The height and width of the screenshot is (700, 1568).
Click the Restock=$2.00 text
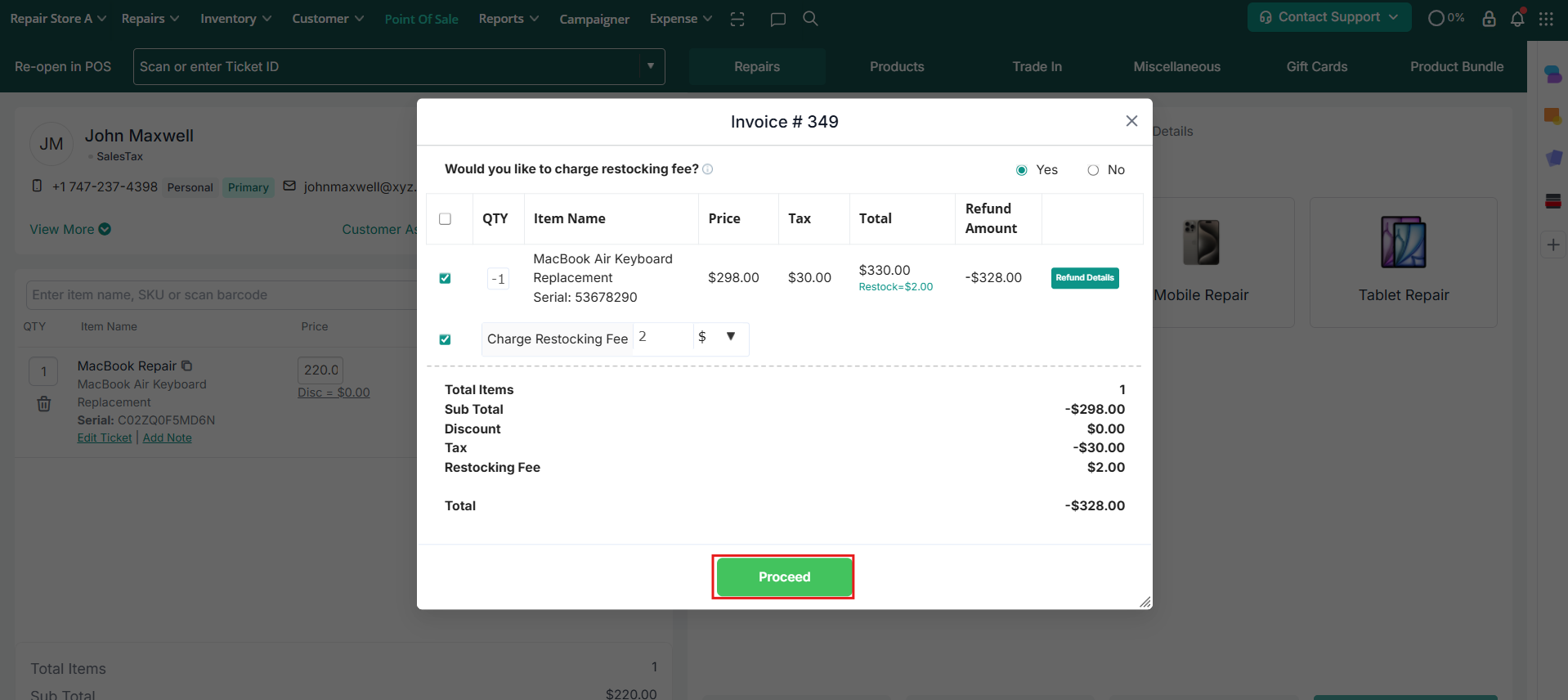895,287
